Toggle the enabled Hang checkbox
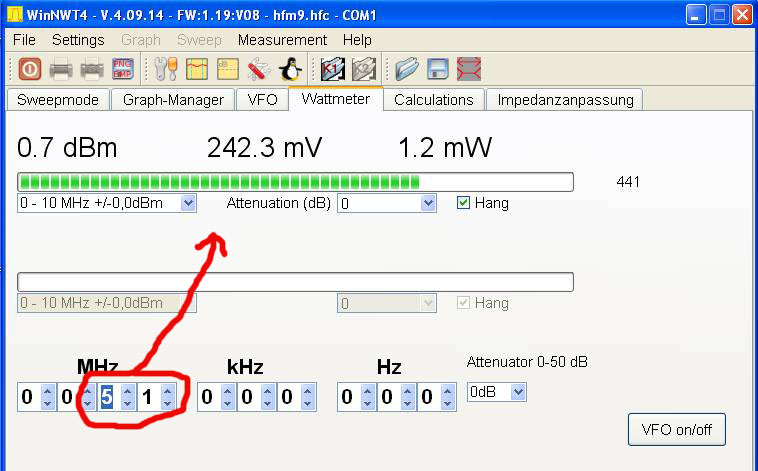758x471 pixels. [x=463, y=203]
